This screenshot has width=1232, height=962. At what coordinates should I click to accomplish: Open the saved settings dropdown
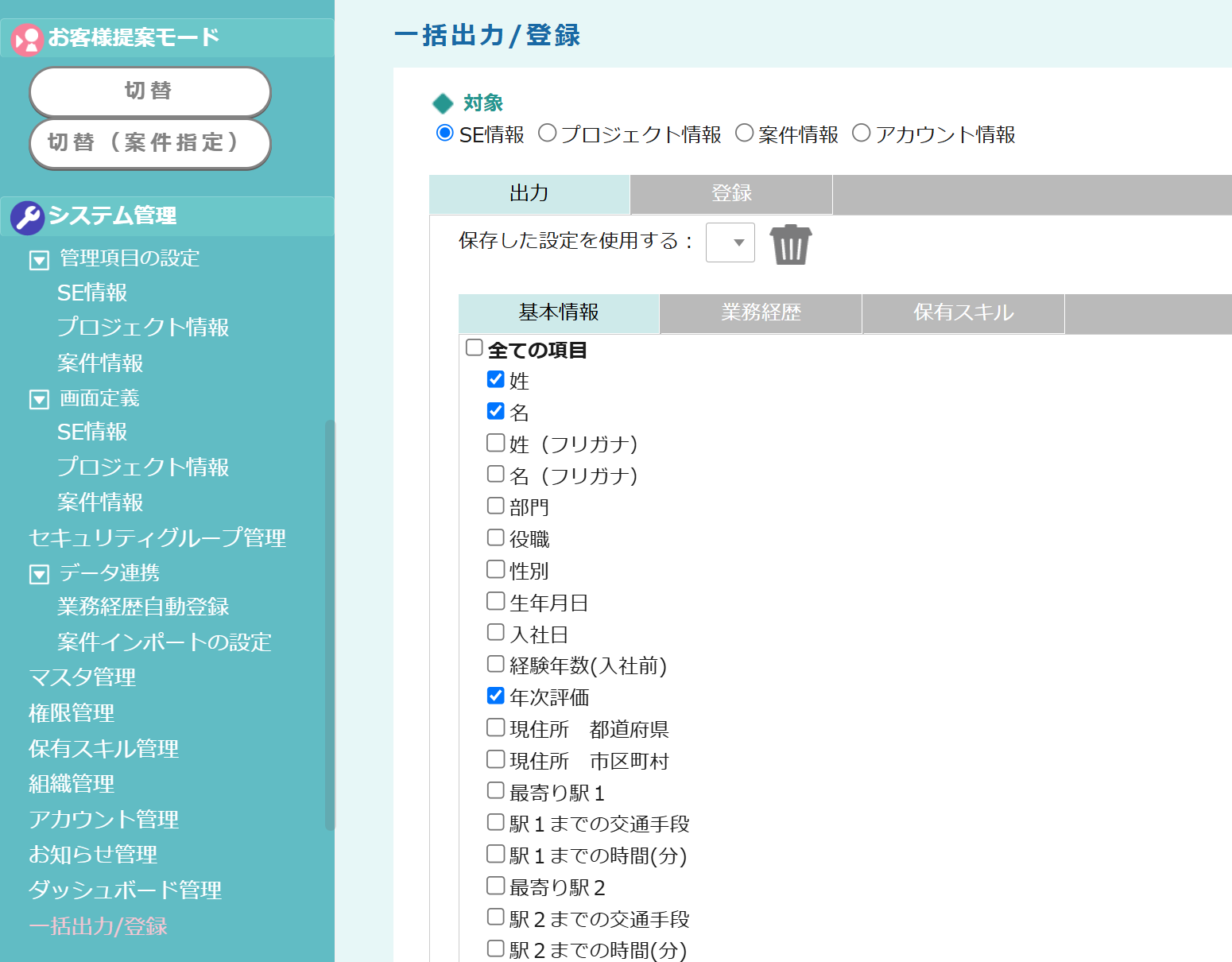(730, 242)
